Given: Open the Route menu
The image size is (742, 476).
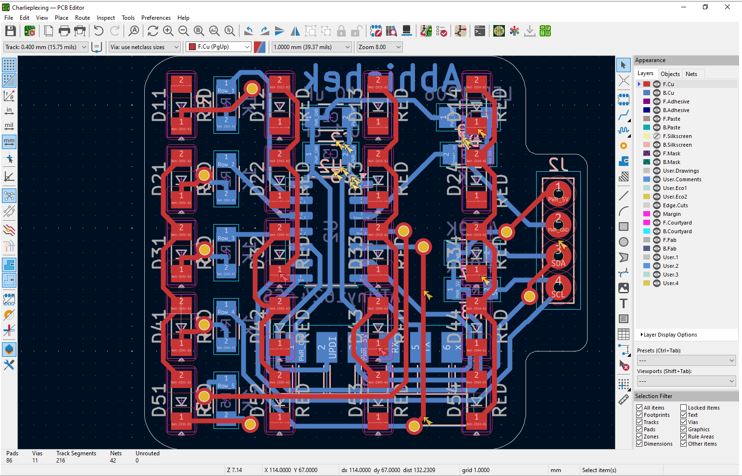Looking at the screenshot, I should [82, 18].
